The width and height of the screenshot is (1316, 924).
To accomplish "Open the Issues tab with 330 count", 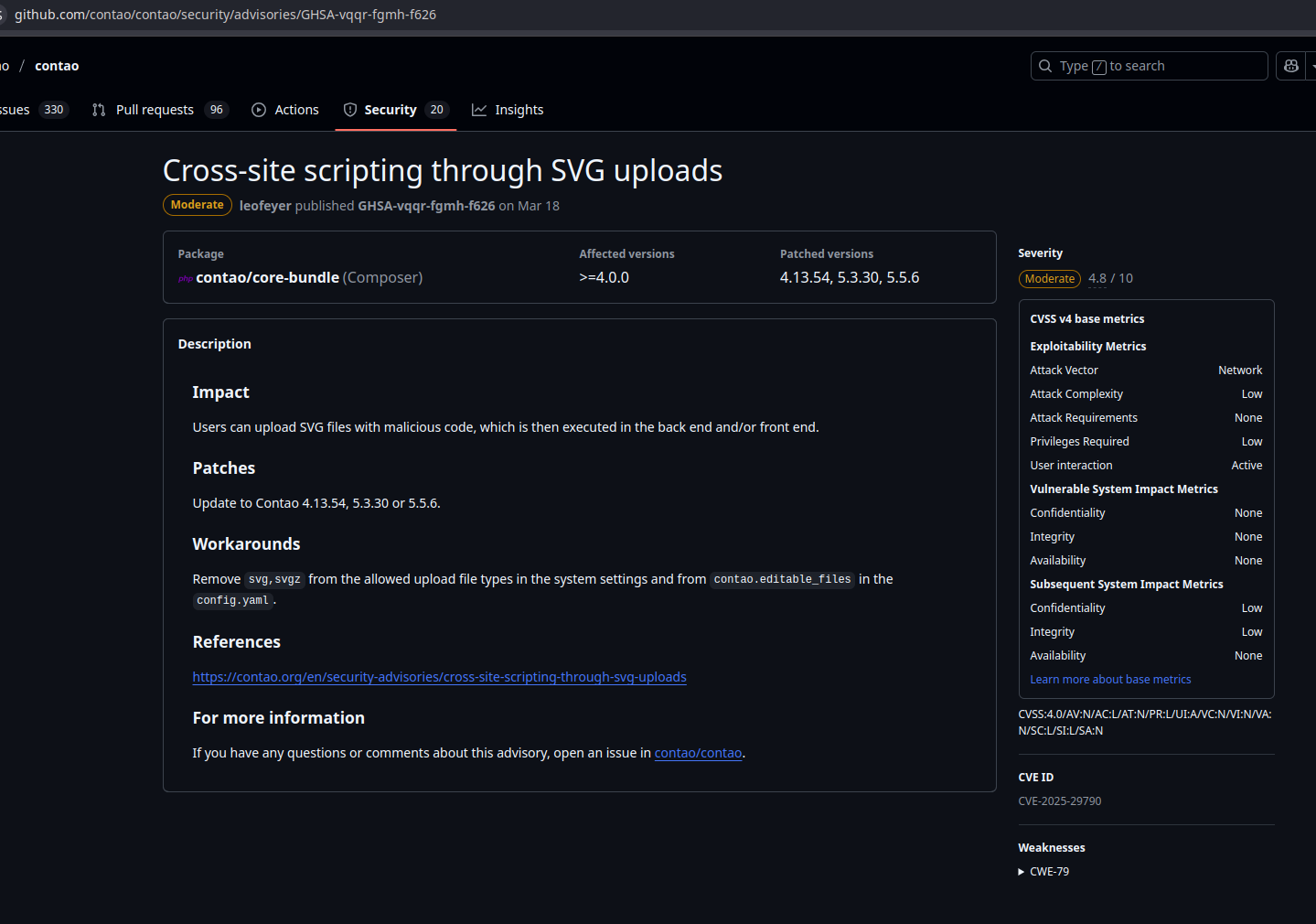I will (33, 110).
